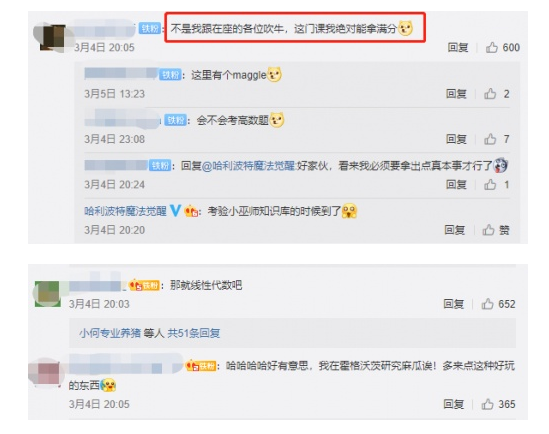Reply to the comment with 600 likes

458,47
